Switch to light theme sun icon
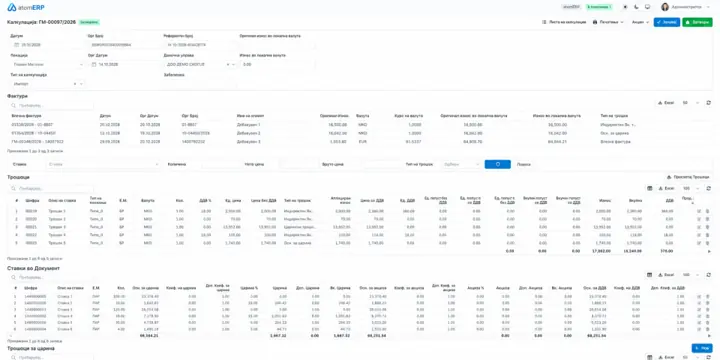The width and height of the screenshot is (720, 360). (625, 7)
